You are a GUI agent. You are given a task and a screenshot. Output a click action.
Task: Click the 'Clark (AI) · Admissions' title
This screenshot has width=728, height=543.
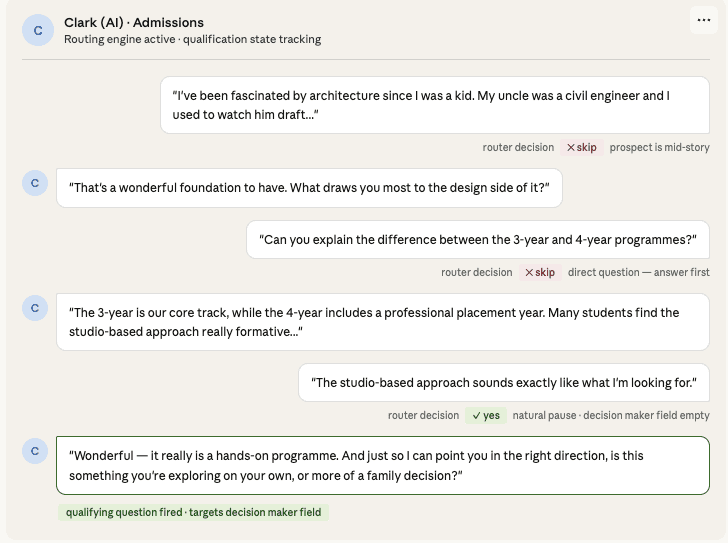tap(134, 22)
